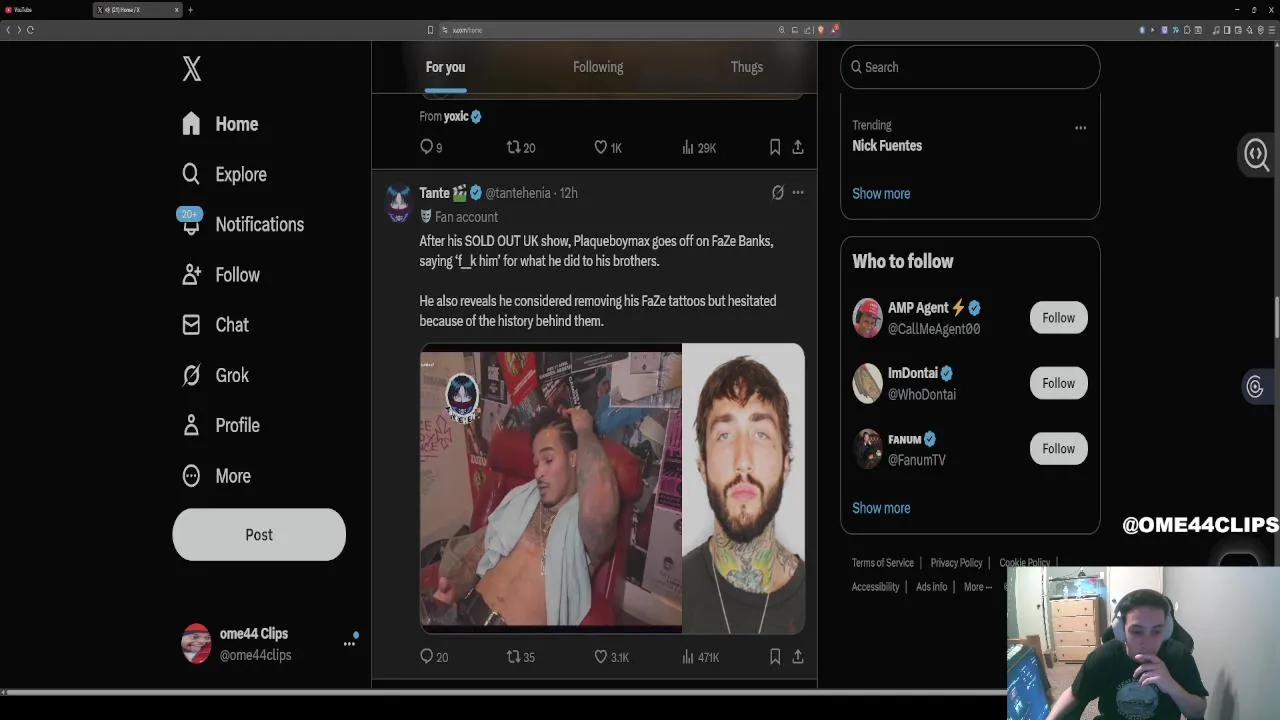
Task: Click the browser back arrow
Action: 7,30
